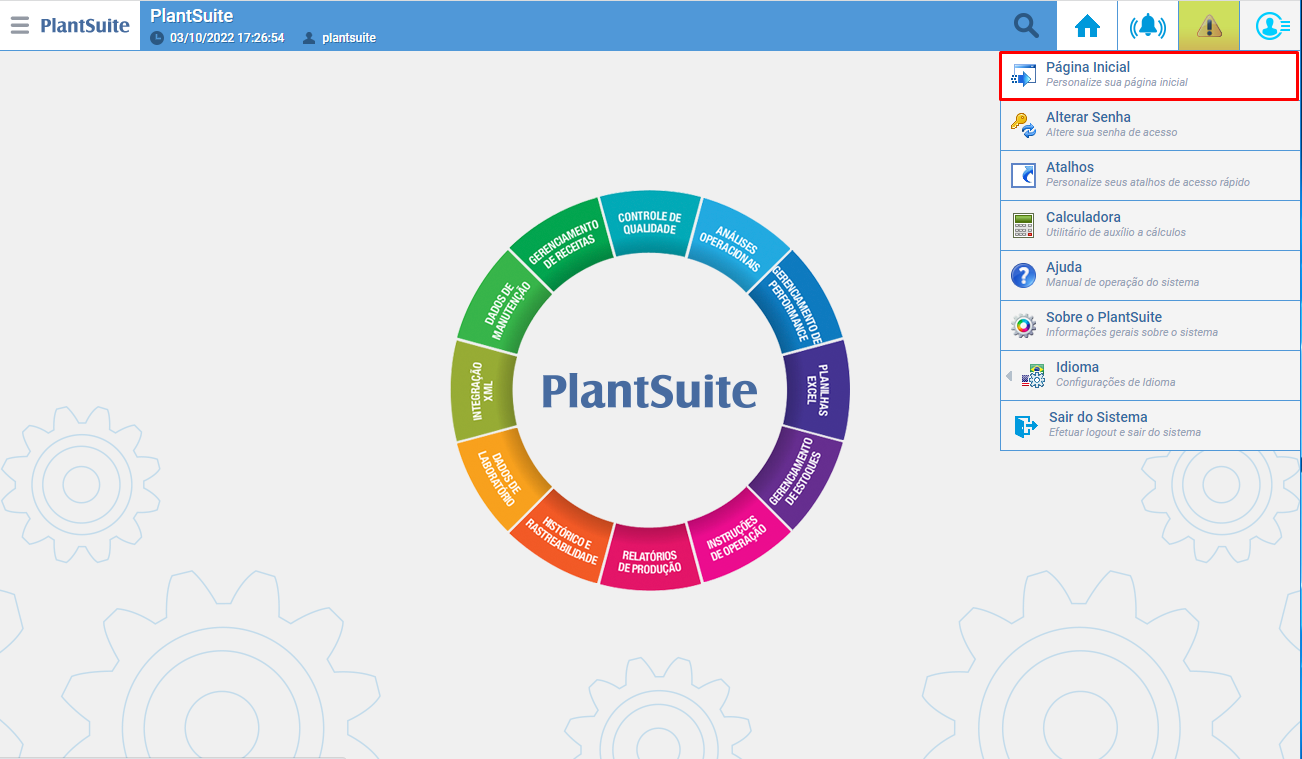Open Atalhos menu entry
Screen dimensions: 1302x759
[x=1150, y=176]
